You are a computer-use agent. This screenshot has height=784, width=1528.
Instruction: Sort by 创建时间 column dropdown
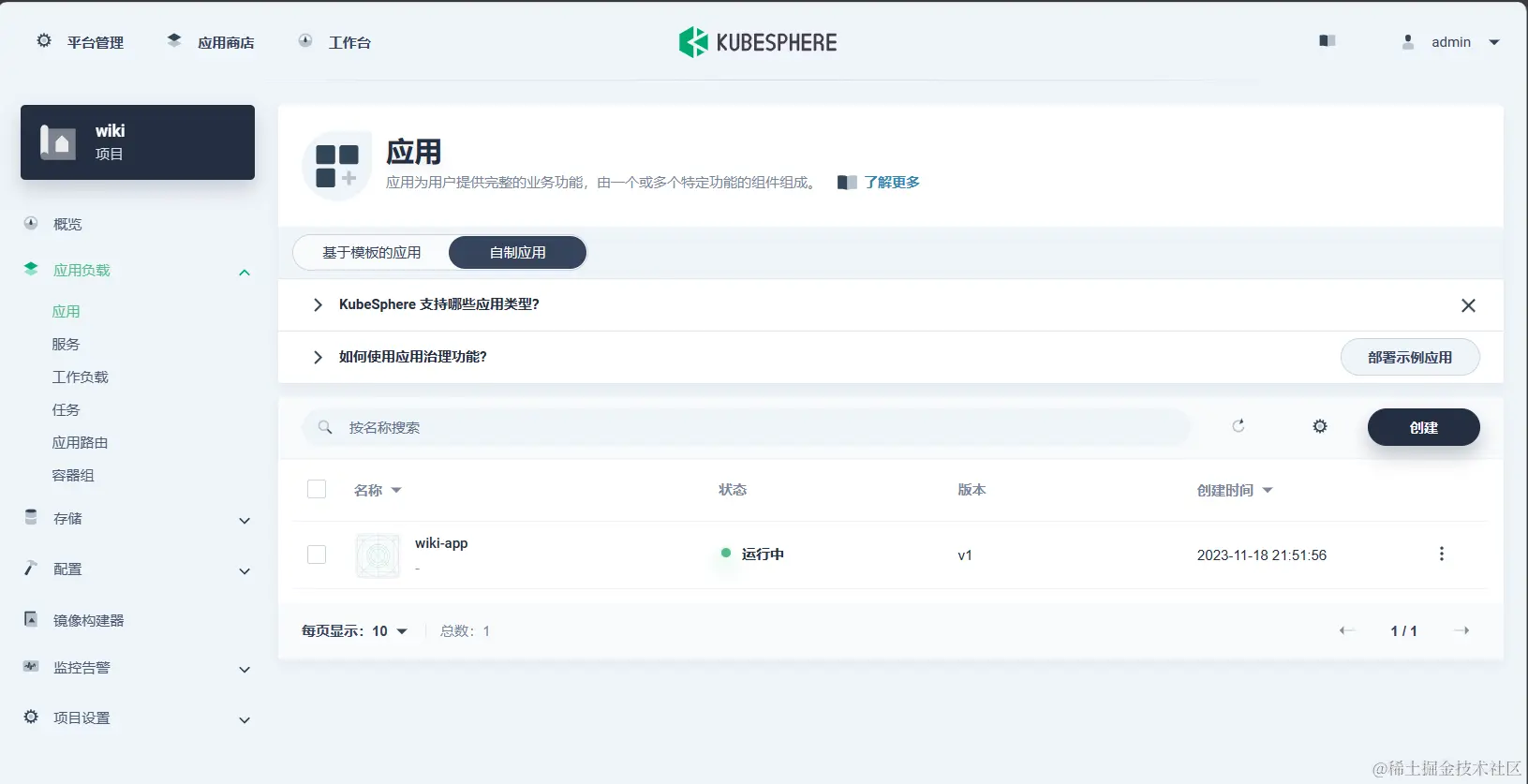[x=1235, y=490]
